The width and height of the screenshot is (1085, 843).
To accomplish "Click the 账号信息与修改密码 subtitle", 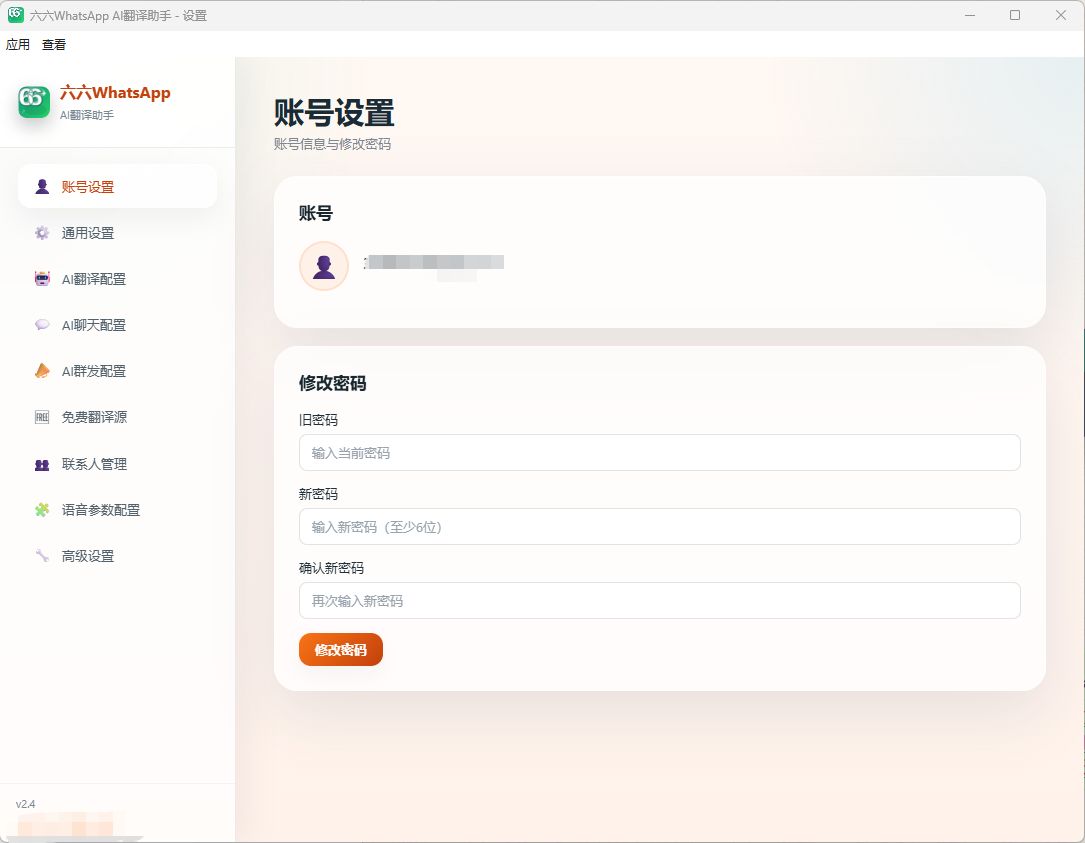I will pos(332,144).
